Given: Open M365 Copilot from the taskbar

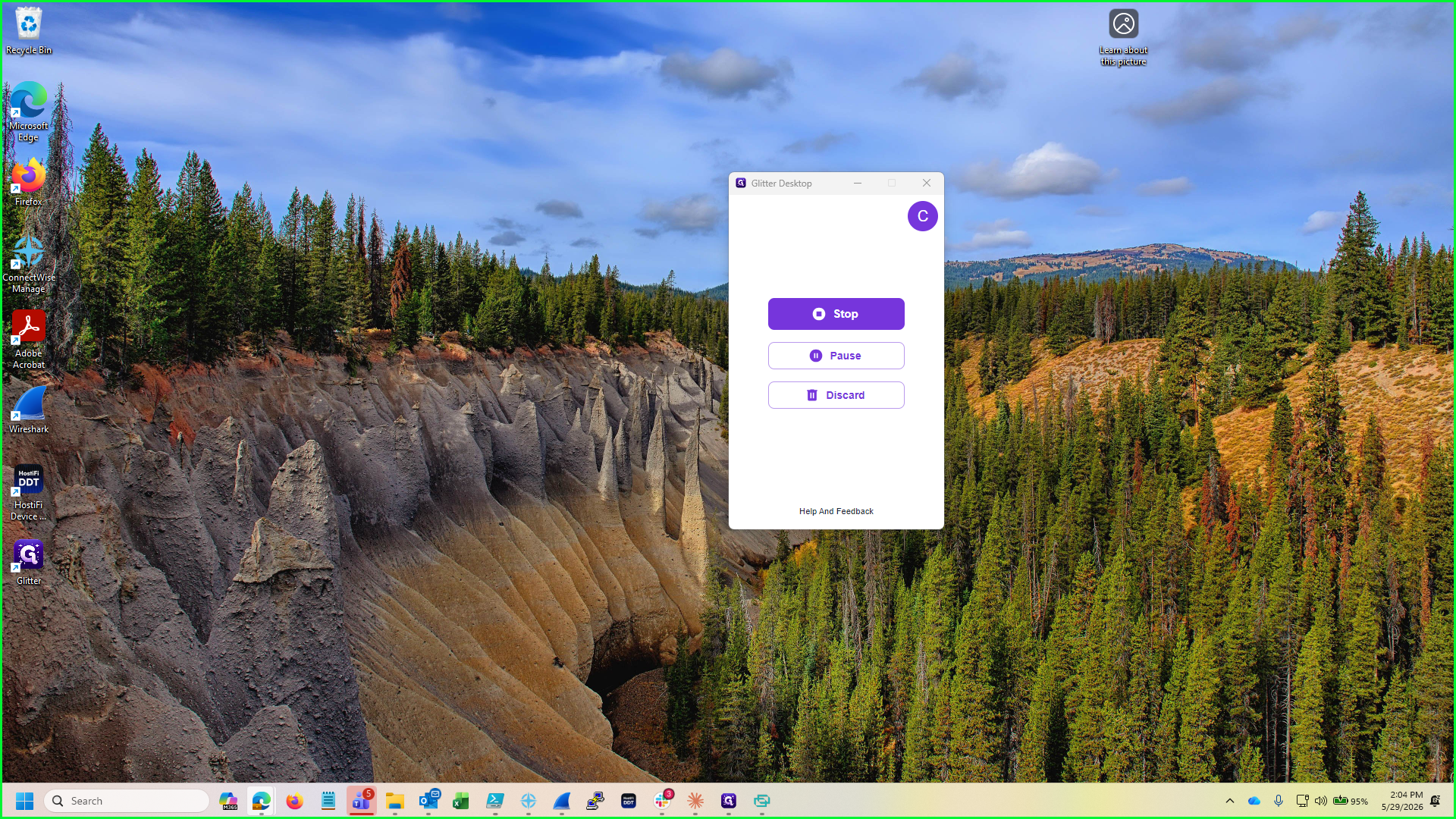Looking at the screenshot, I should tap(228, 801).
